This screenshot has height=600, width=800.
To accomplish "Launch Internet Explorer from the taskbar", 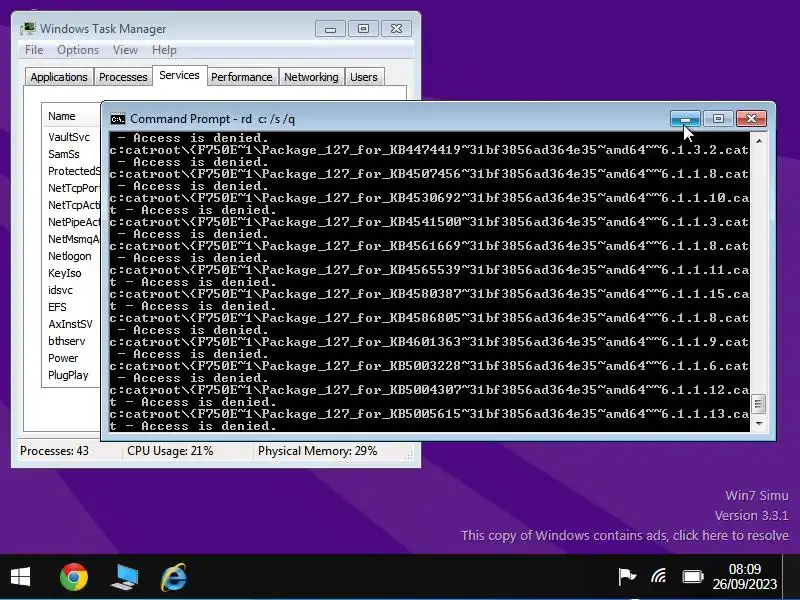I will pyautogui.click(x=173, y=578).
